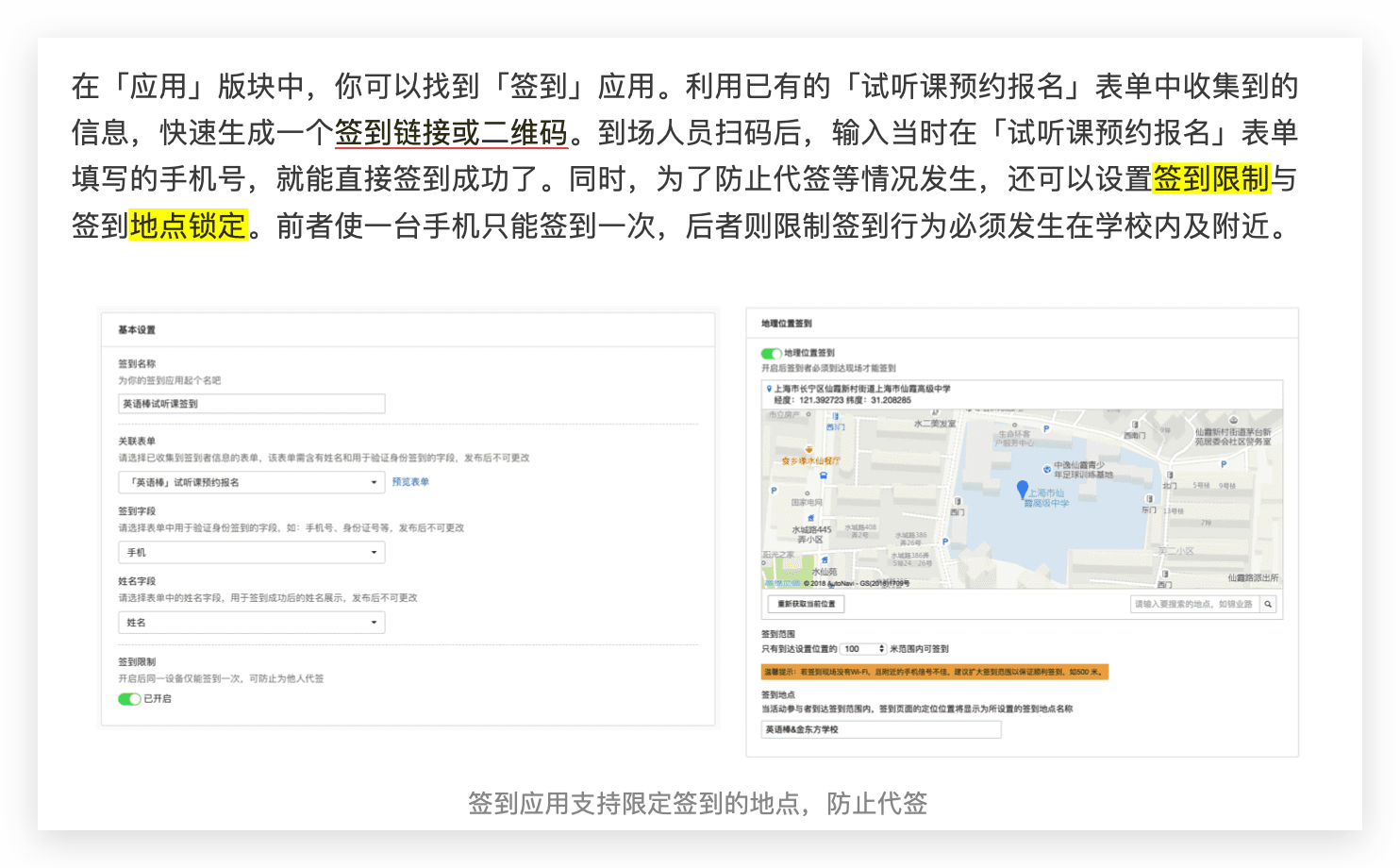Click the underlined 签到链接或二维码 link
This screenshot has width=1400, height=868.
tap(452, 133)
